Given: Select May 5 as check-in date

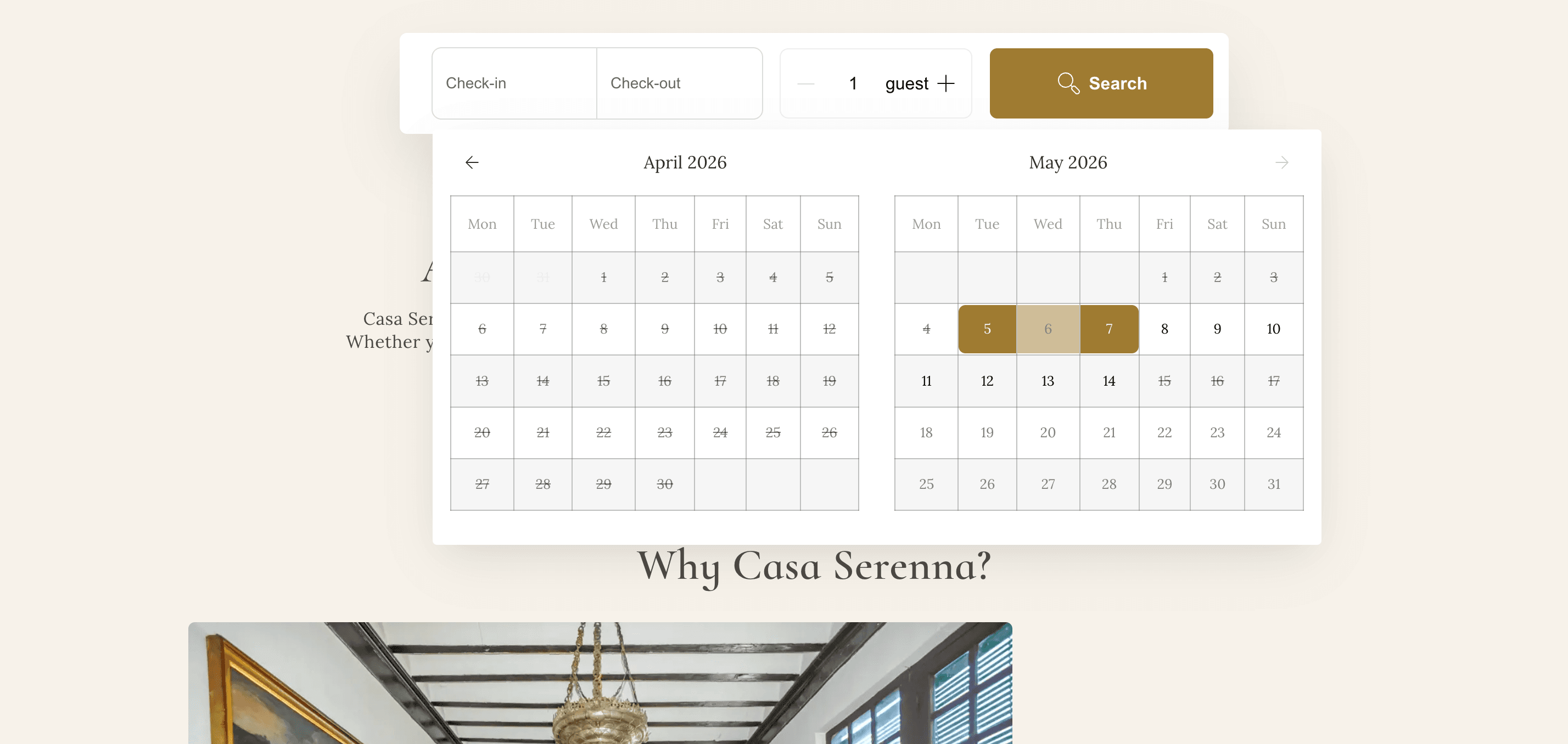Looking at the screenshot, I should click(x=987, y=329).
